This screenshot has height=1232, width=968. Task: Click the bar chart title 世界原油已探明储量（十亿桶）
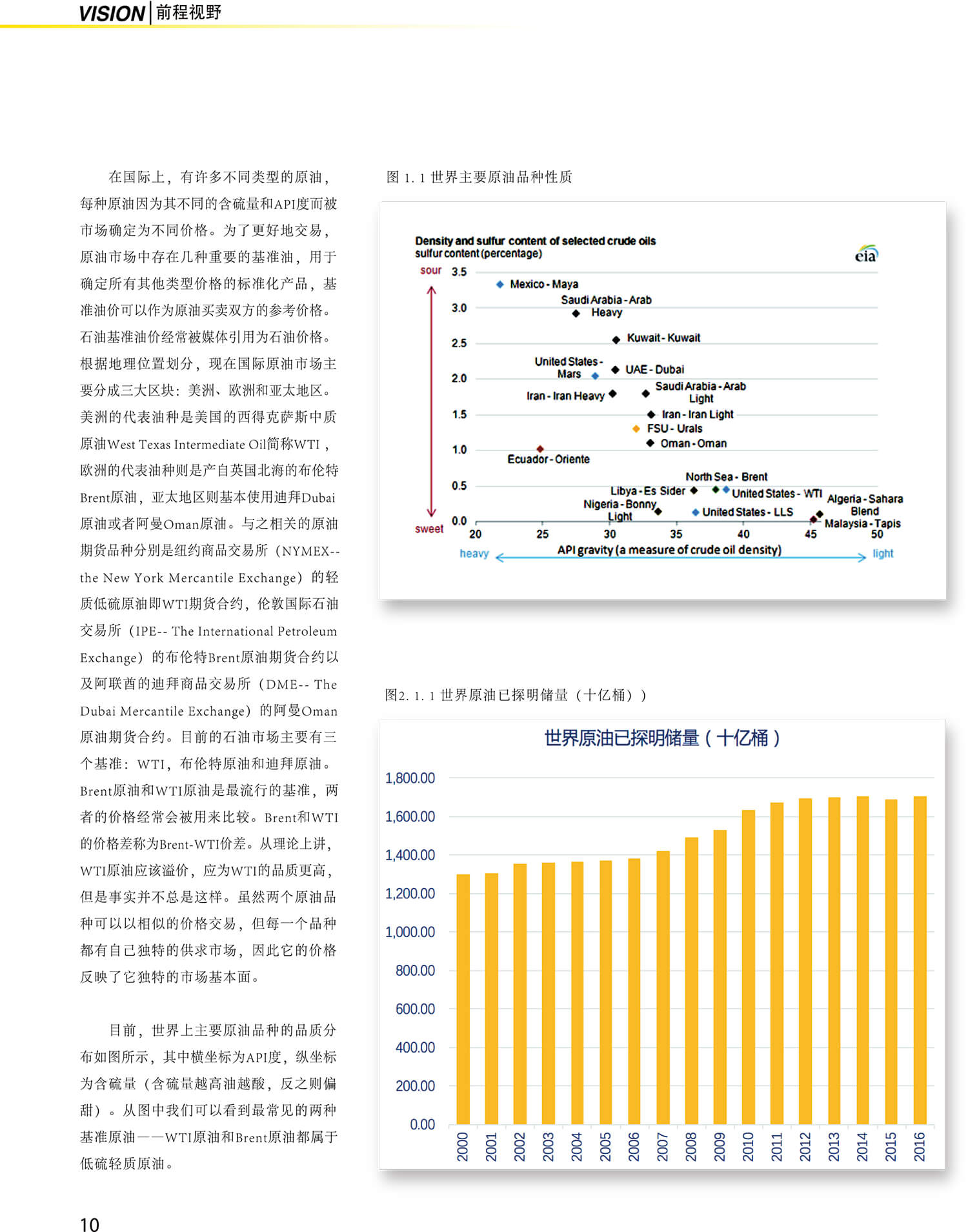662,738
